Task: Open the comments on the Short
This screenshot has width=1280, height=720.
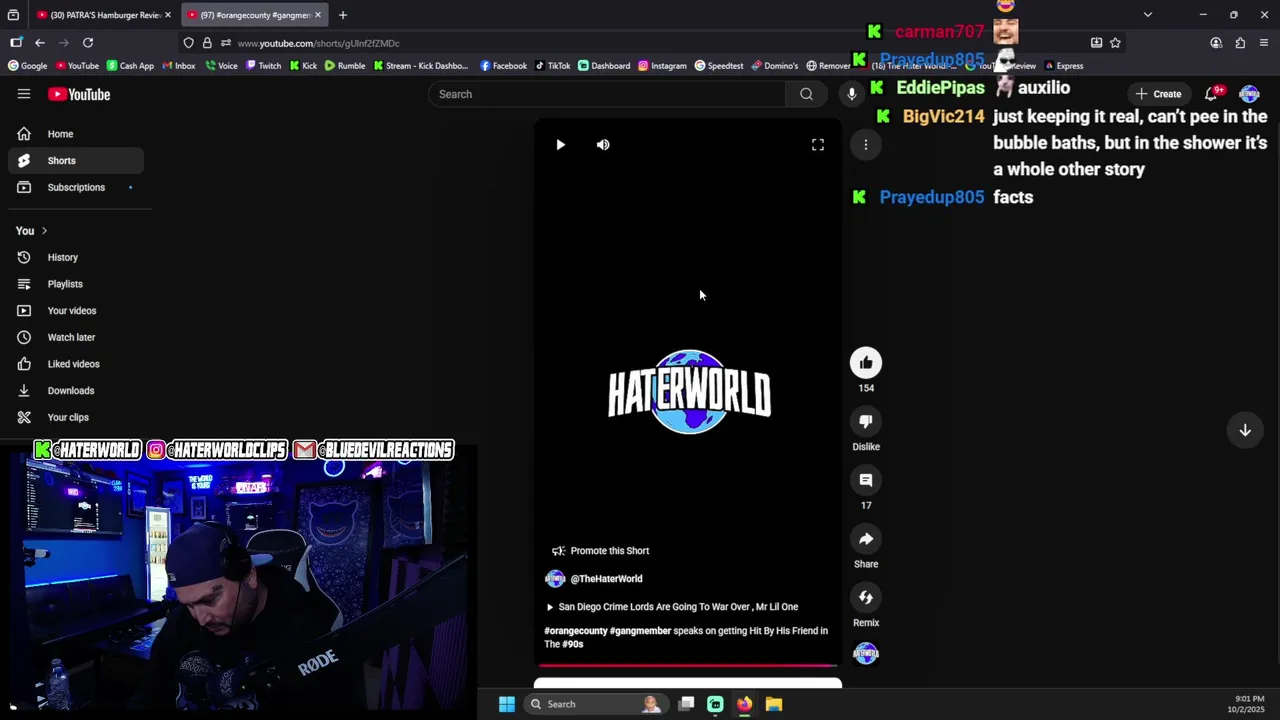Action: tap(866, 480)
